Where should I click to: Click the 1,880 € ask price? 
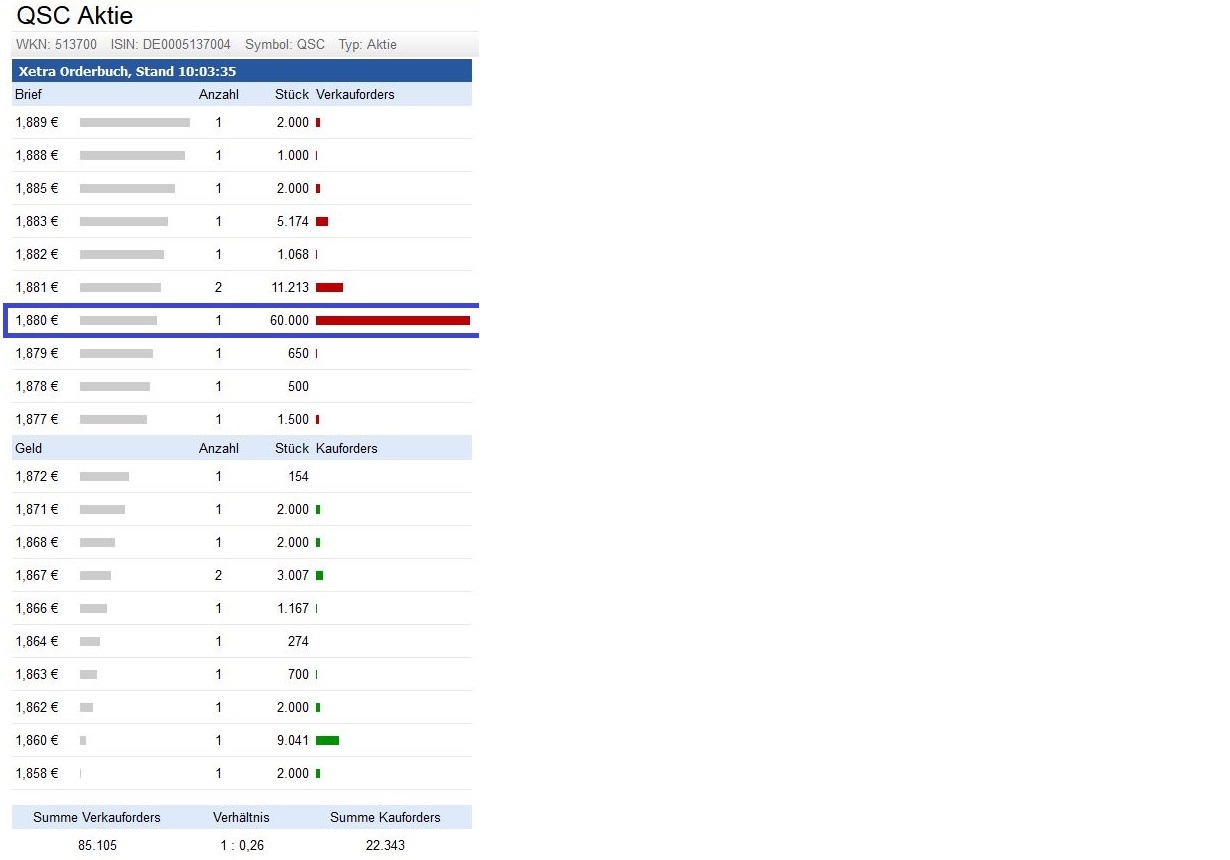tap(37, 321)
